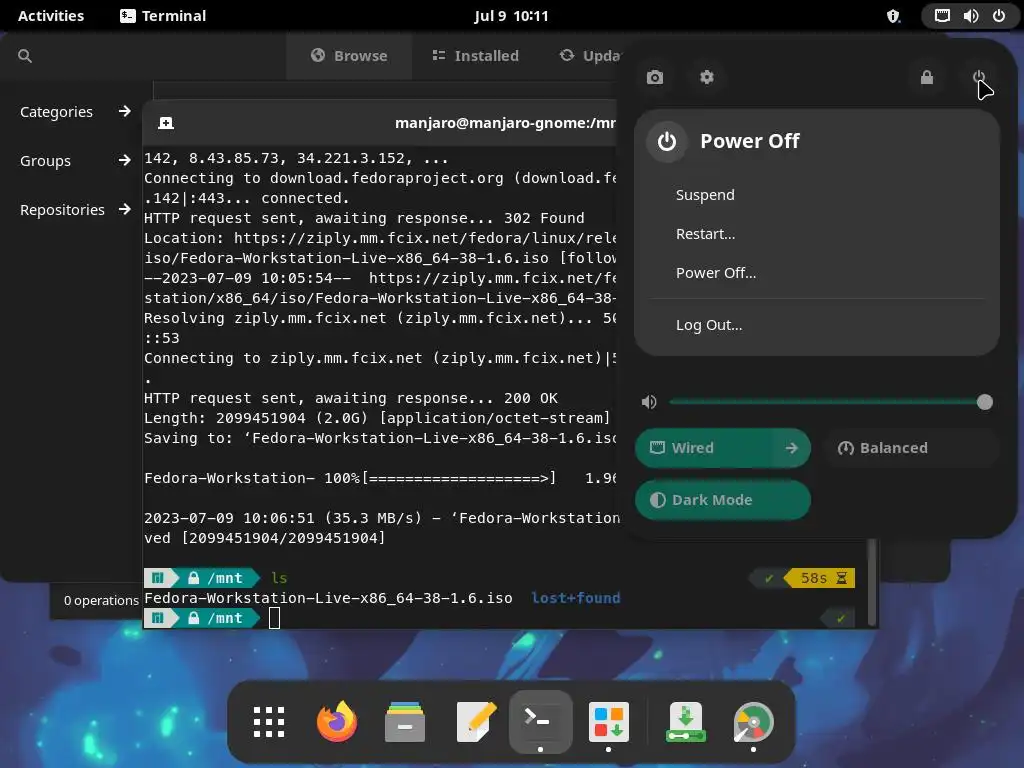Screen dimensions: 1024x768
Task: Open Files manager from dock
Action: coord(405,722)
